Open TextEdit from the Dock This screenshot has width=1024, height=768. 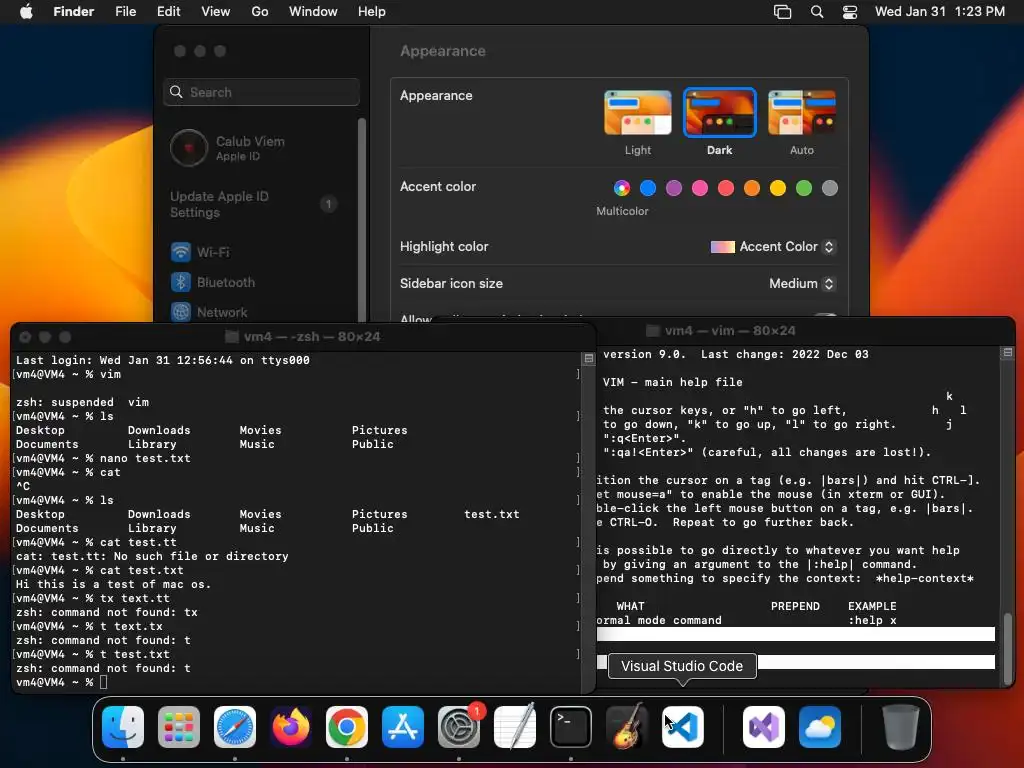[515, 727]
